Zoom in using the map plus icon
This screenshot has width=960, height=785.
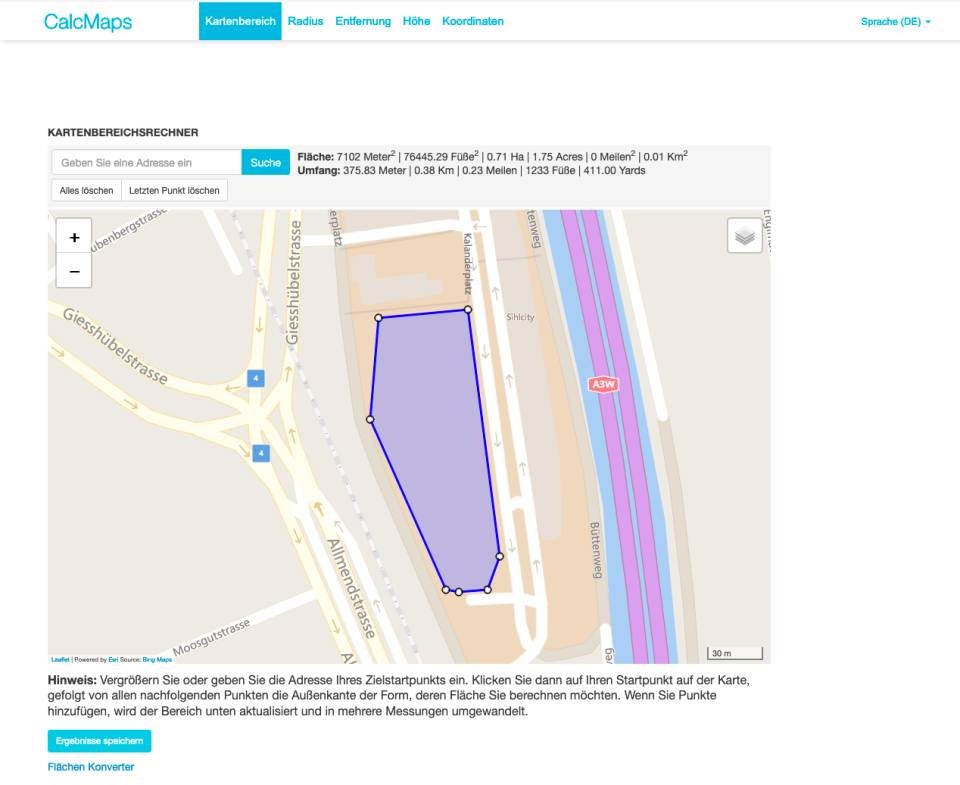73,238
